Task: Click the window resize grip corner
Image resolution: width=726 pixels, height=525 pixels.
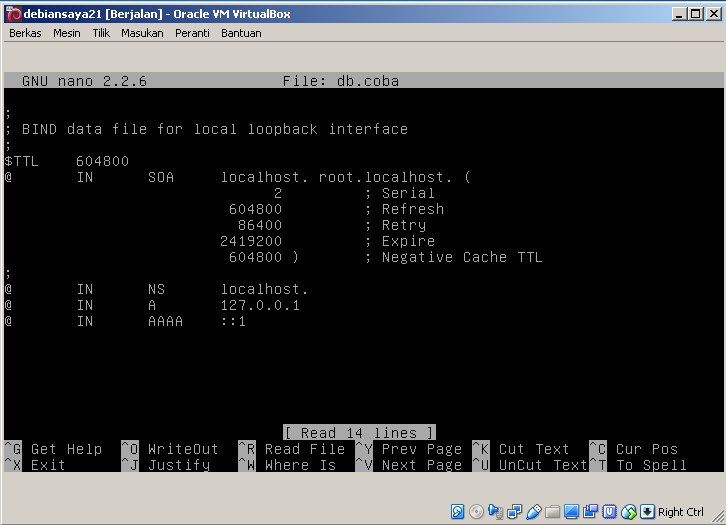Action: pos(718,517)
